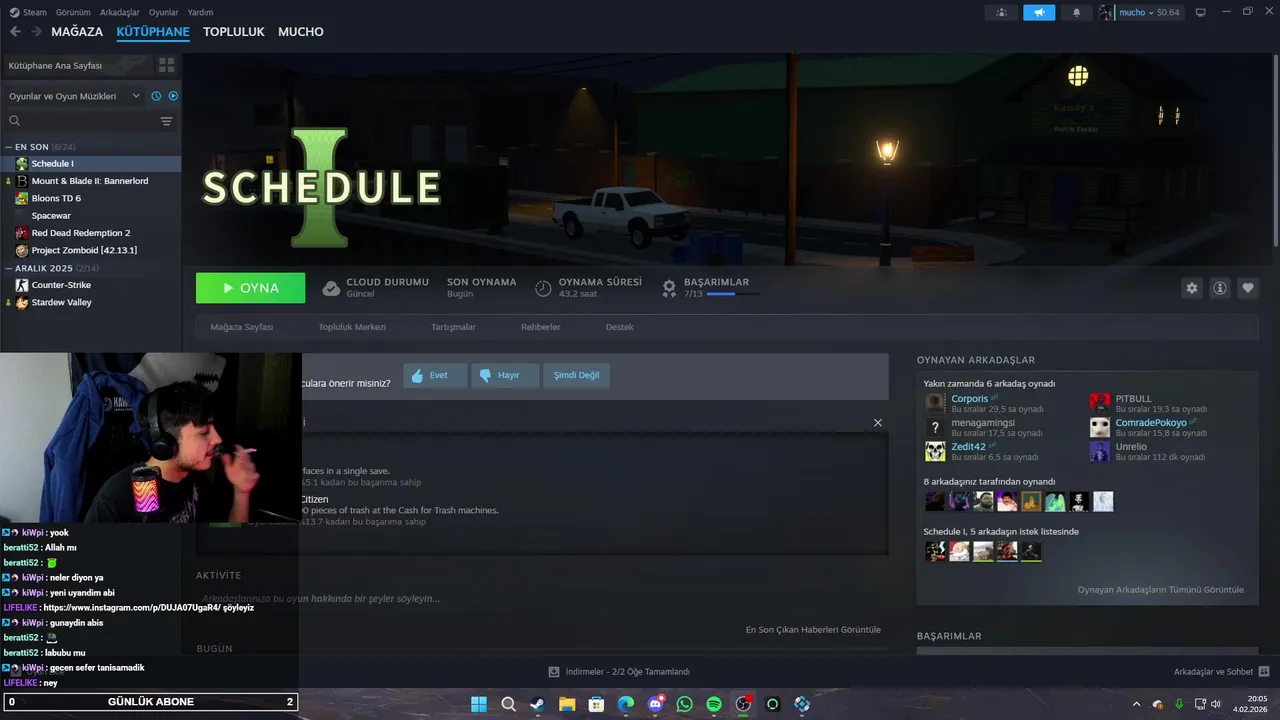Image resolution: width=1280 pixels, height=720 pixels.
Task: Open the Oyunlar ve Oyun Müzikleri dropdown
Action: tap(74, 96)
